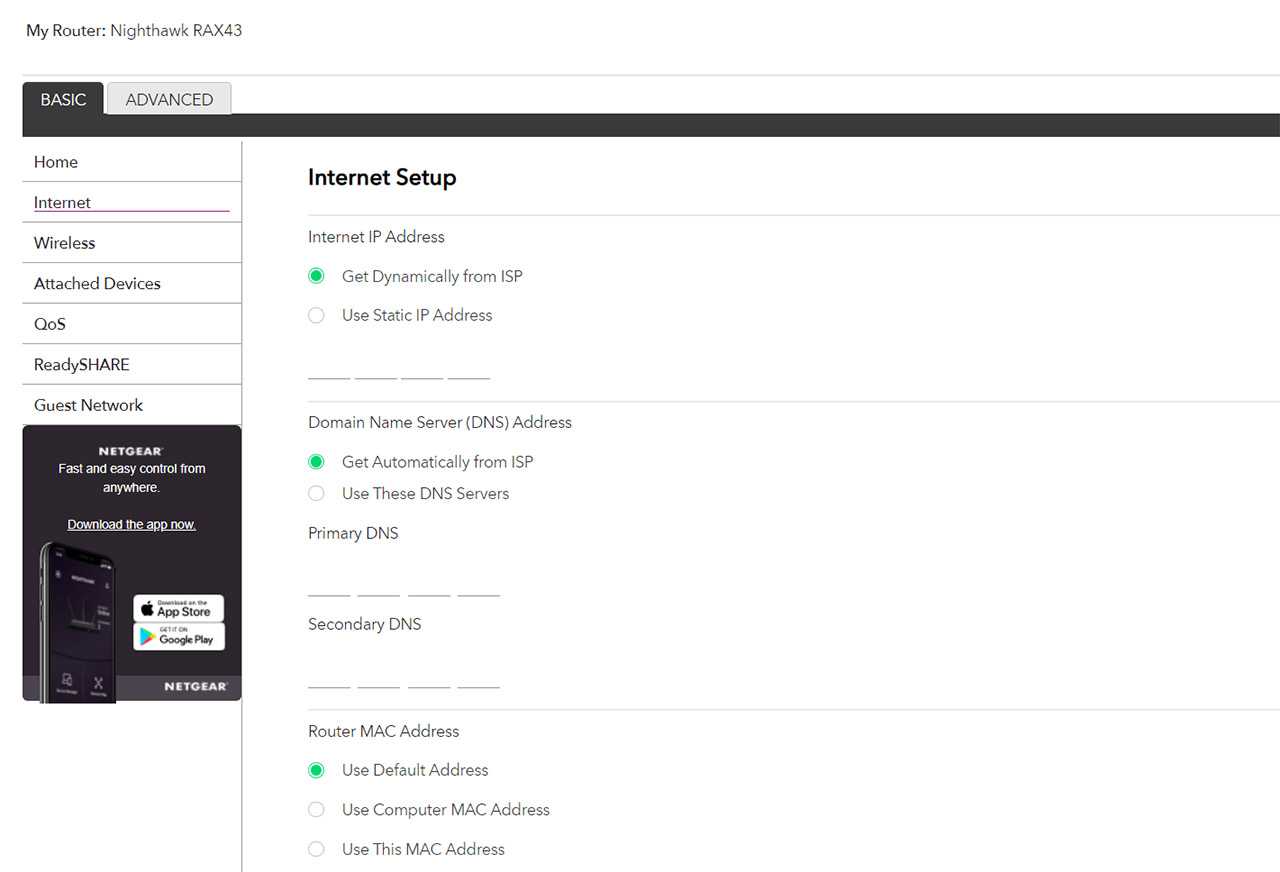1280x872 pixels.
Task: Click the App Store download badge
Action: coord(179,608)
